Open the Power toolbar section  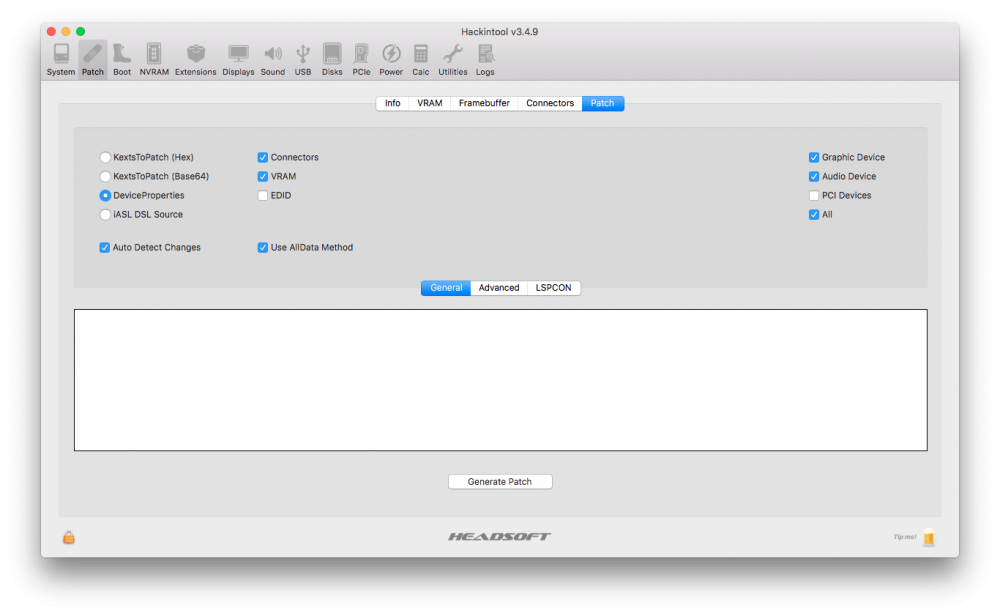pyautogui.click(x=391, y=60)
